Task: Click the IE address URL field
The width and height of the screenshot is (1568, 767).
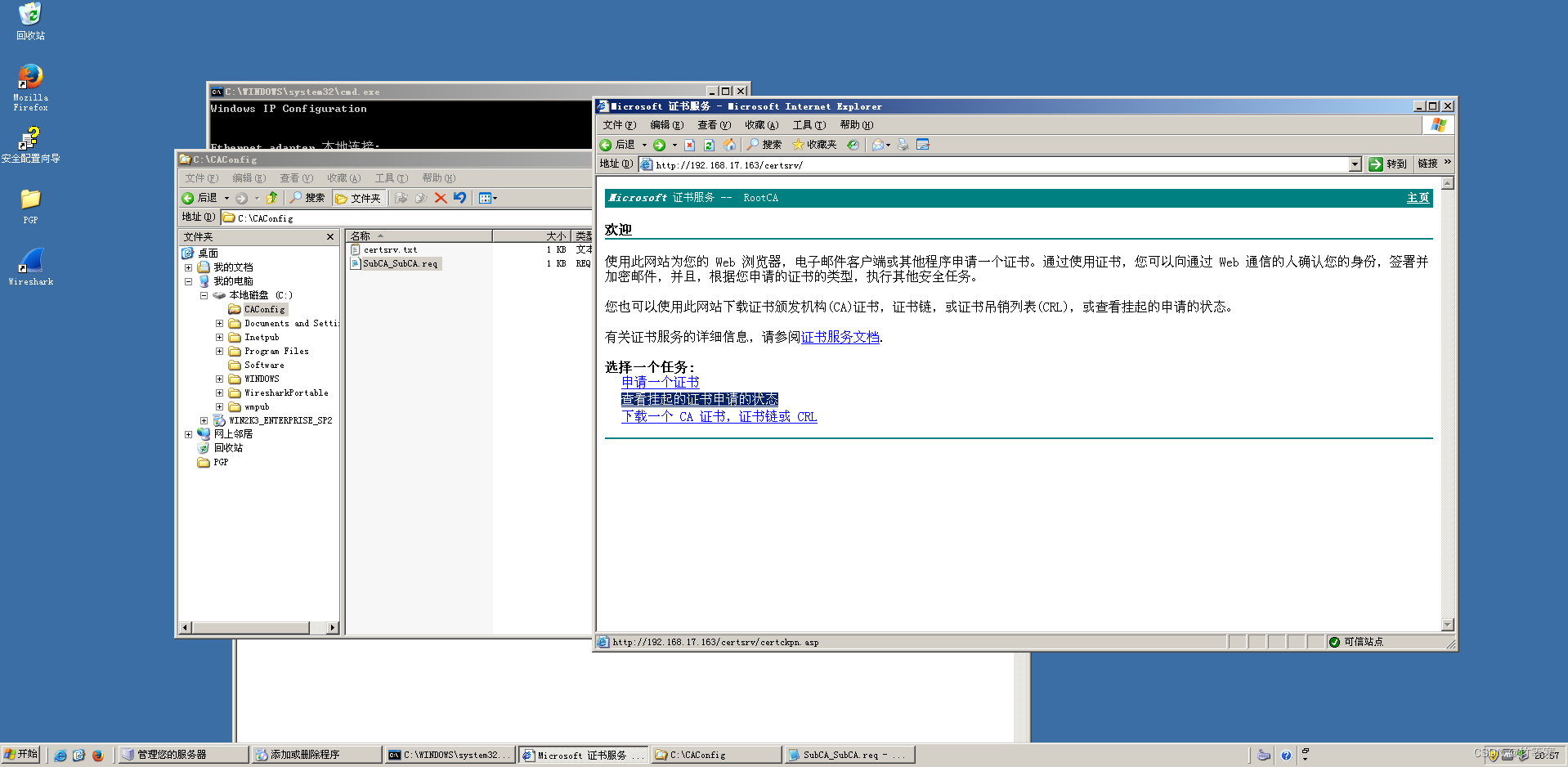Action: (993, 164)
